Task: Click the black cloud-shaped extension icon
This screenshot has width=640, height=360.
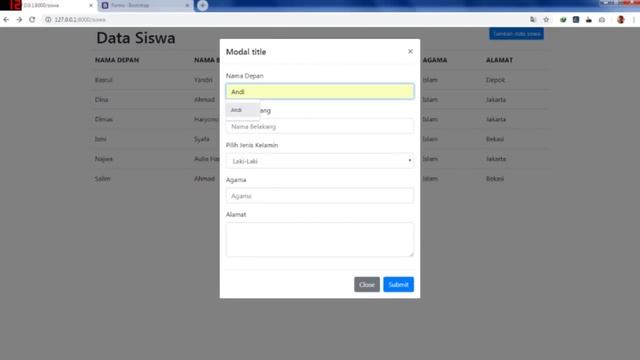Action: point(589,20)
